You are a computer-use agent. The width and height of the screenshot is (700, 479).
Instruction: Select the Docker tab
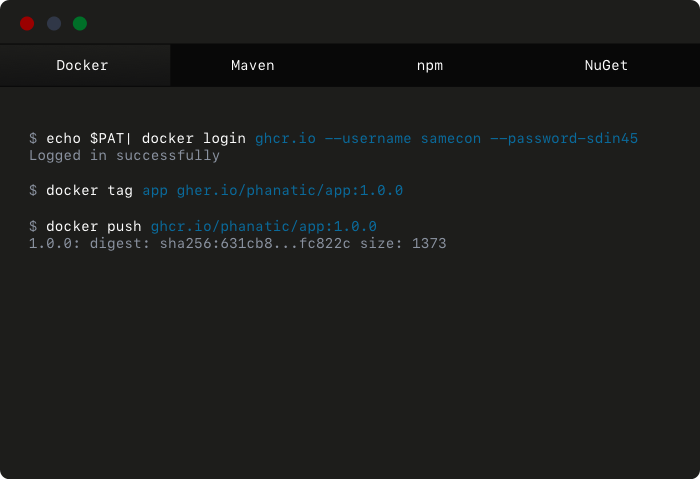pos(82,66)
